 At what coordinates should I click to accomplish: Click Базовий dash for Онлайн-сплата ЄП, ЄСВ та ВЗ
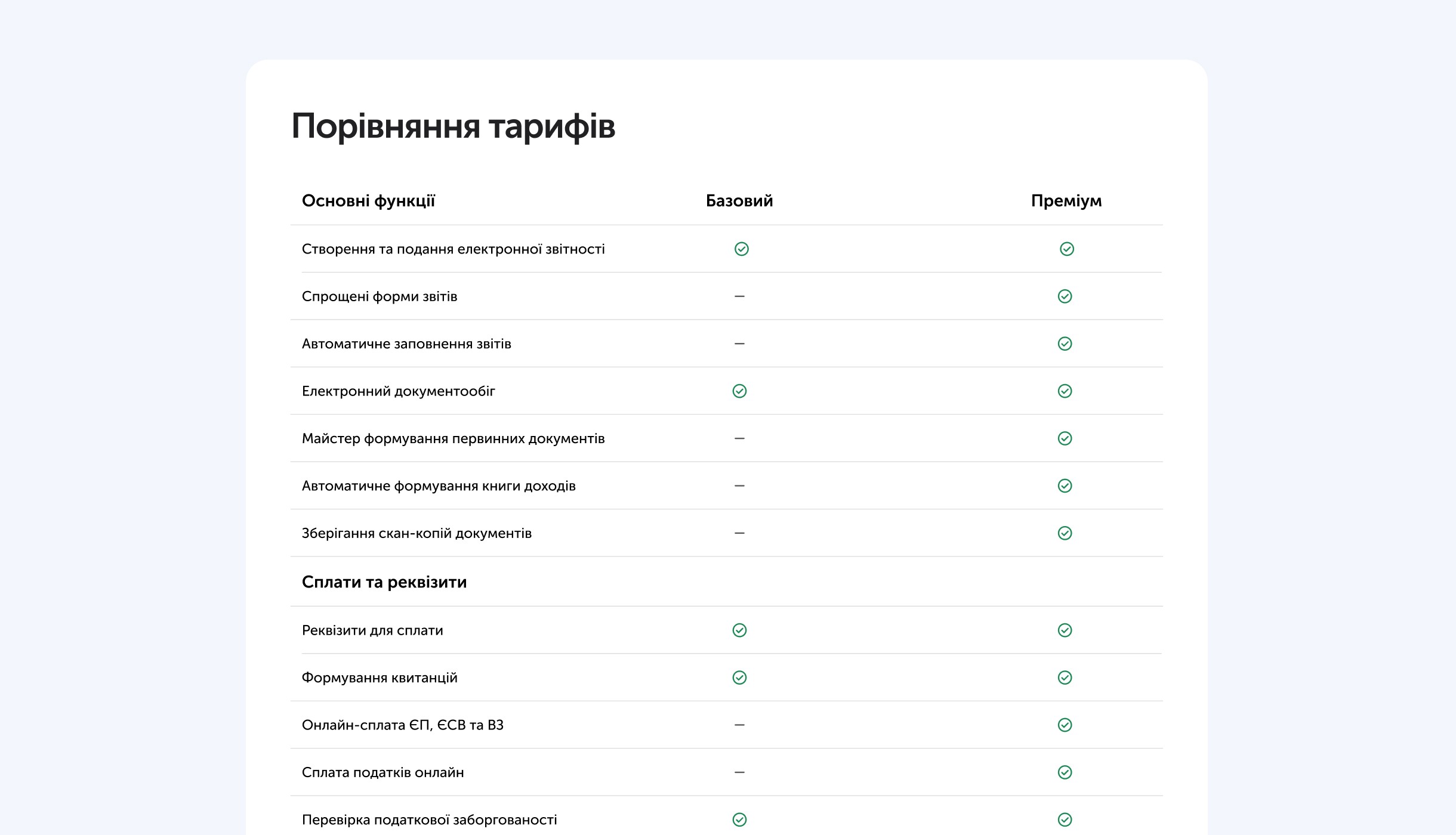pos(739,725)
